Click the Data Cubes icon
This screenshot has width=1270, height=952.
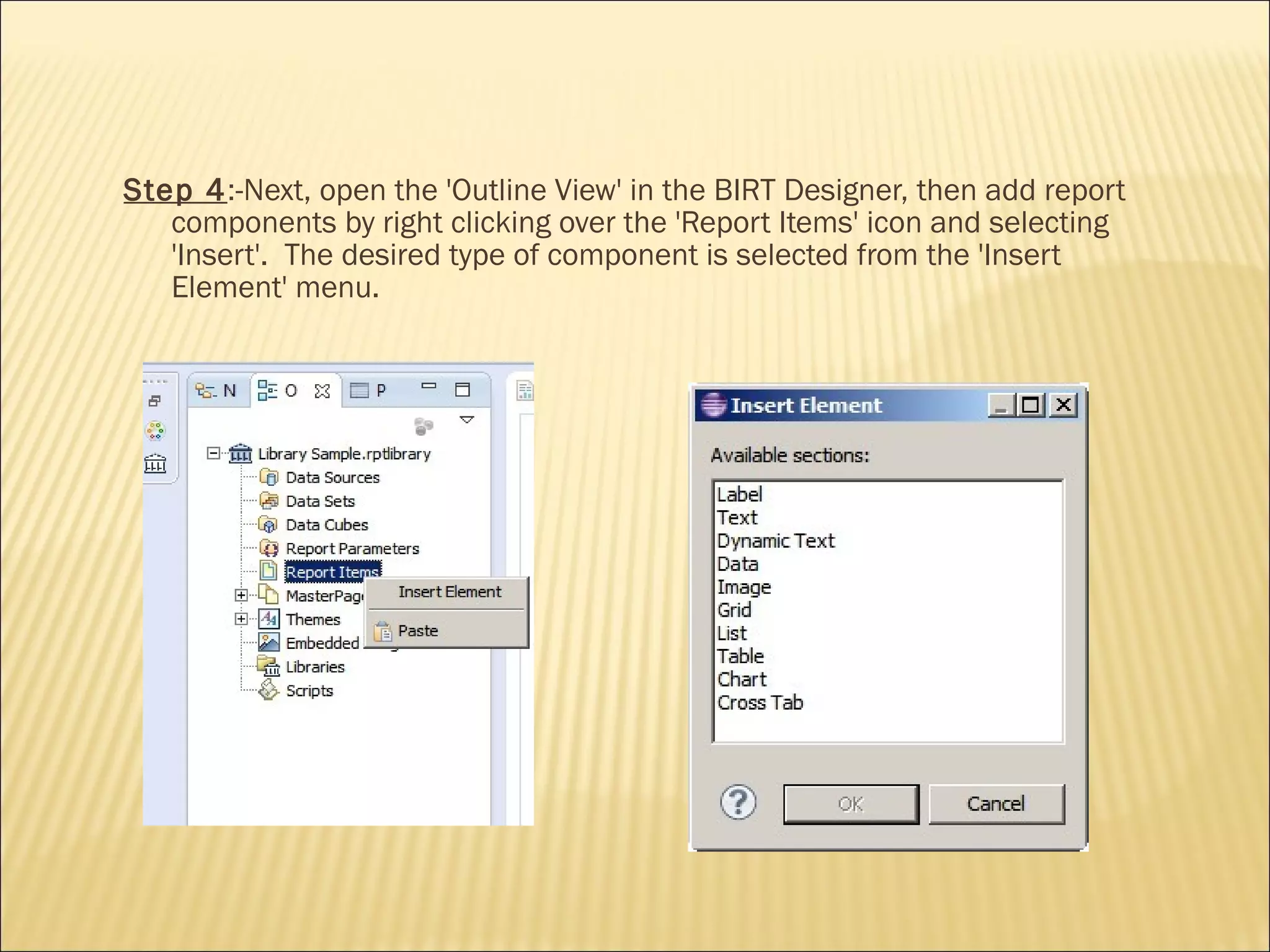coord(269,525)
